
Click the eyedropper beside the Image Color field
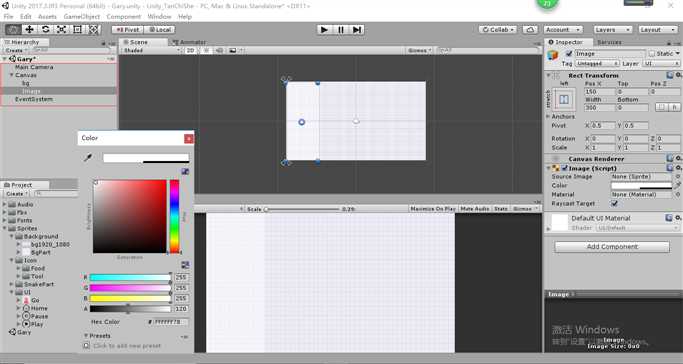click(677, 185)
